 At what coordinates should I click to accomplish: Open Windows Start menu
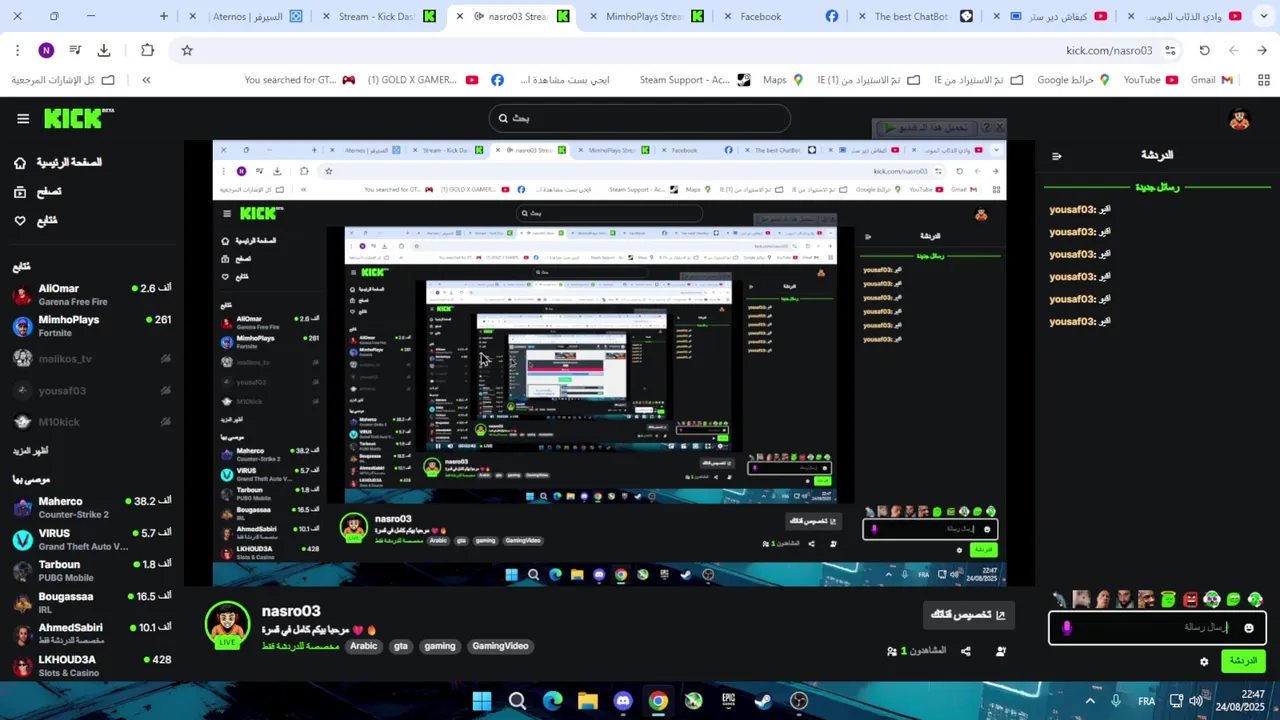pyautogui.click(x=481, y=701)
